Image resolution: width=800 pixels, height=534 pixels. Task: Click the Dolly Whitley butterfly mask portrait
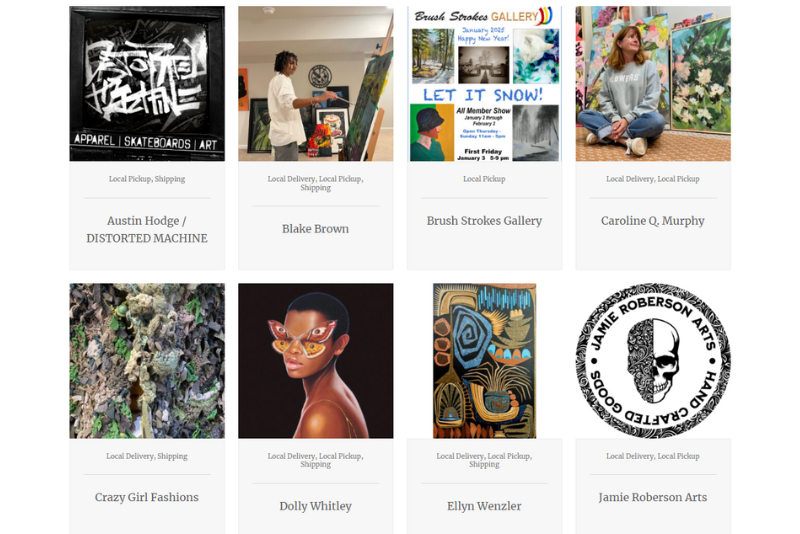(316, 361)
